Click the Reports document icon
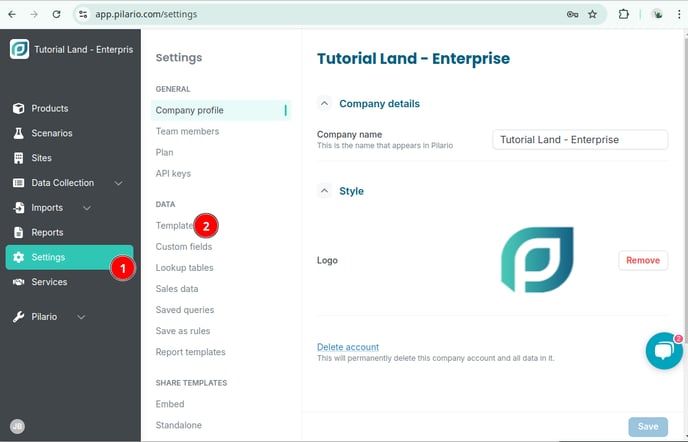Viewport: 688px width, 442px height. click(x=18, y=233)
